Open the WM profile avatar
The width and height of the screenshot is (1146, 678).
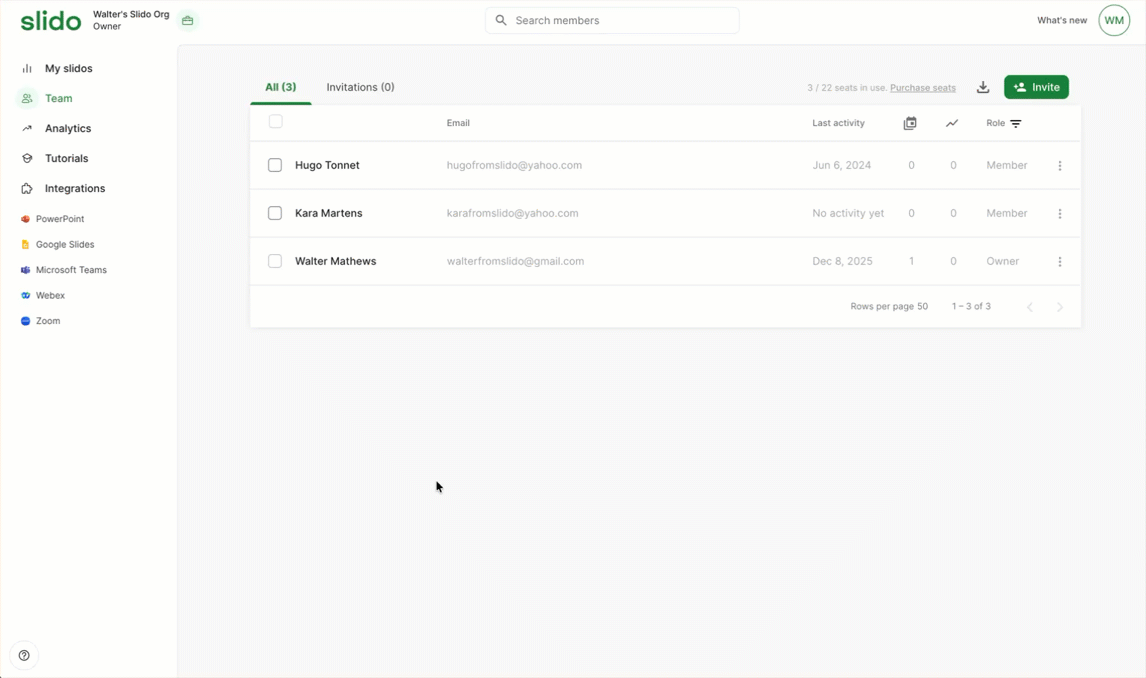pos(1114,20)
